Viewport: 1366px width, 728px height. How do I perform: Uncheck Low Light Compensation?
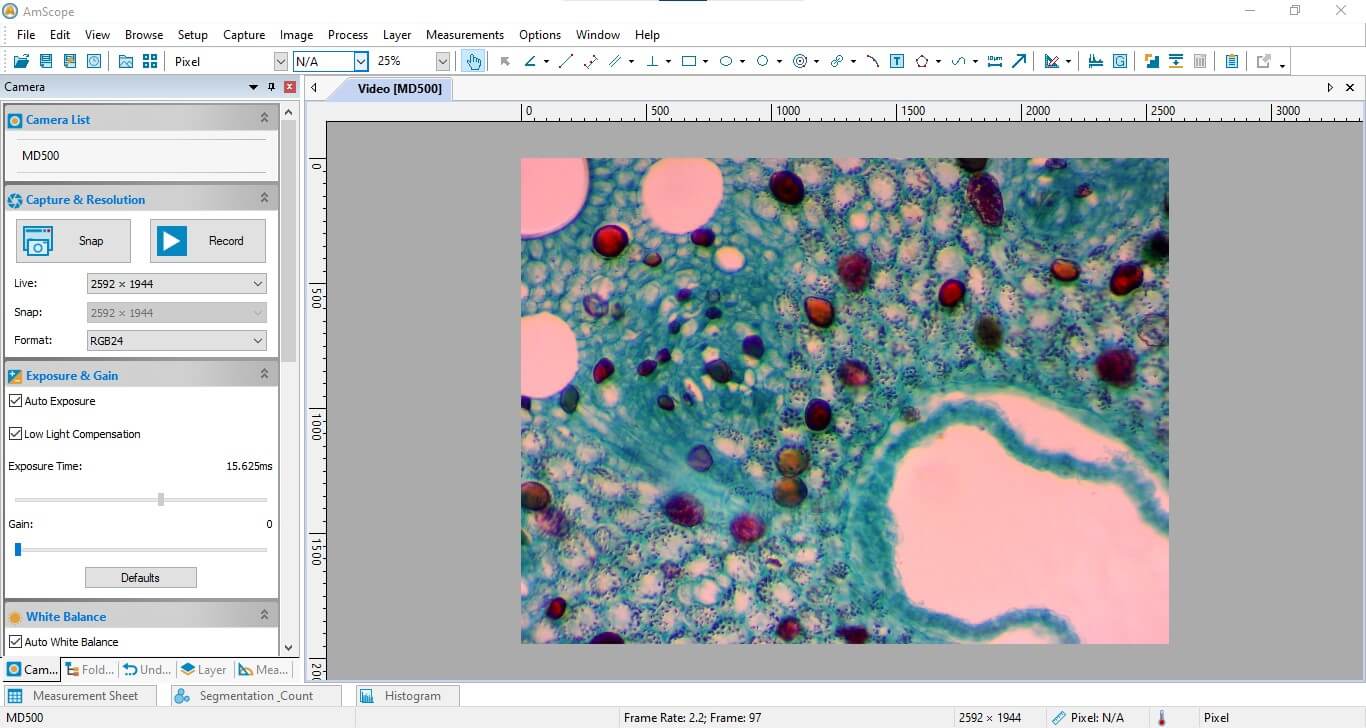point(15,433)
